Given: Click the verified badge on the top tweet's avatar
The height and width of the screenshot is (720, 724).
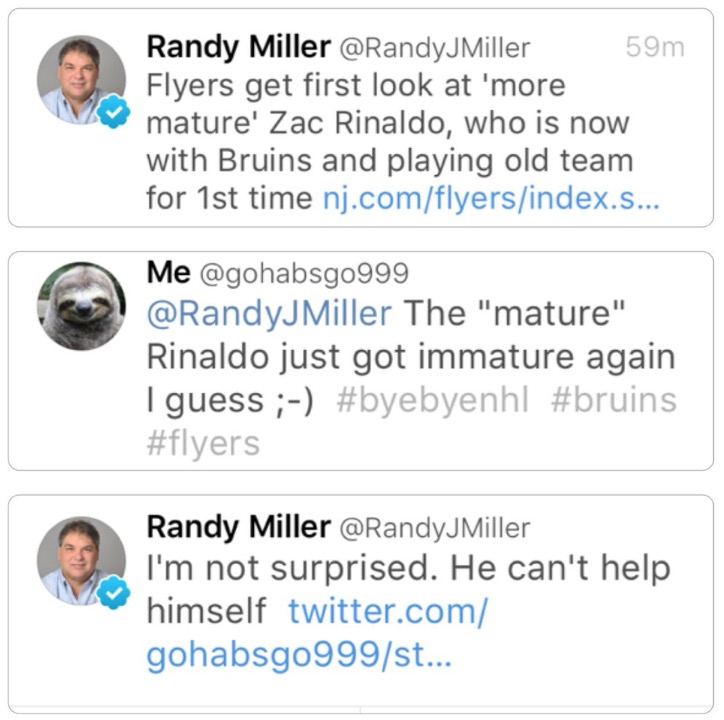Looking at the screenshot, I should [x=116, y=113].
